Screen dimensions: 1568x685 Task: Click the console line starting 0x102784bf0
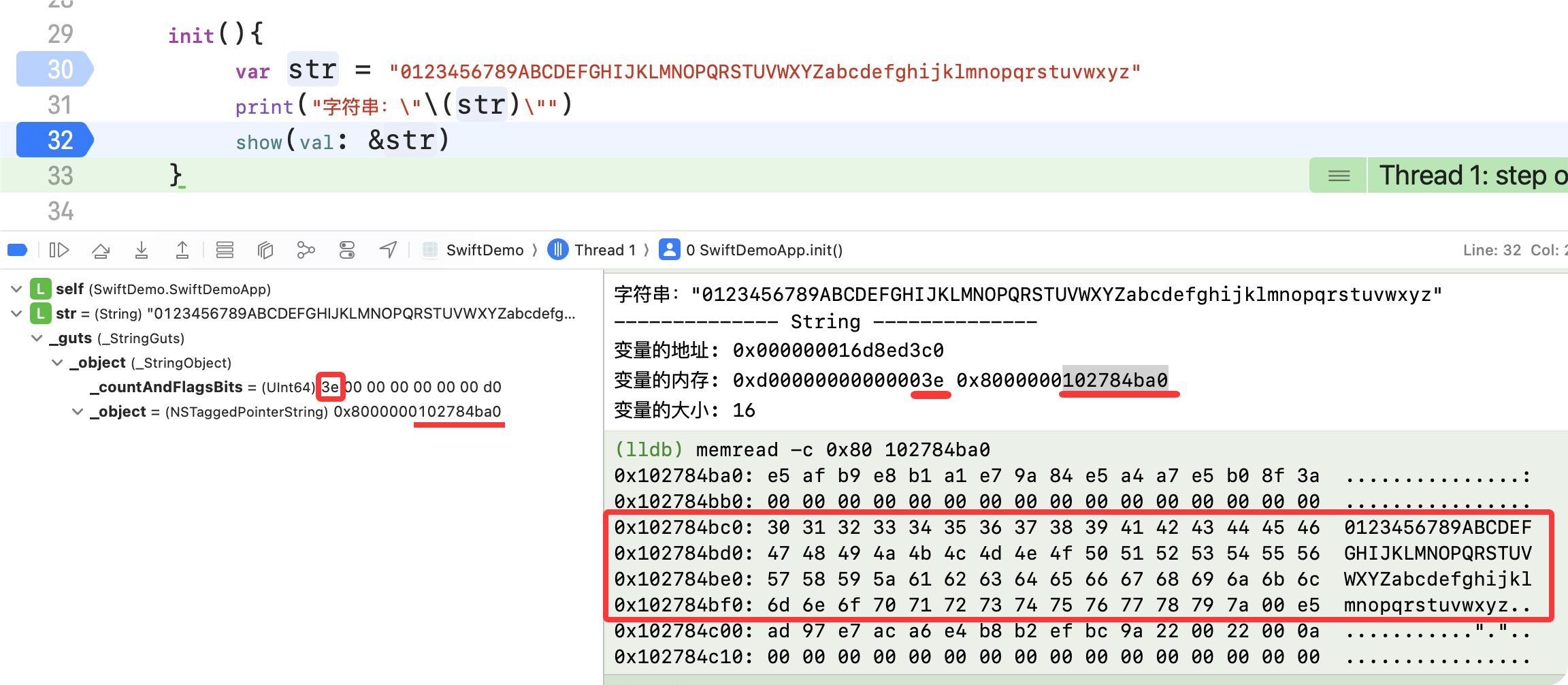pyautogui.click(x=1073, y=605)
